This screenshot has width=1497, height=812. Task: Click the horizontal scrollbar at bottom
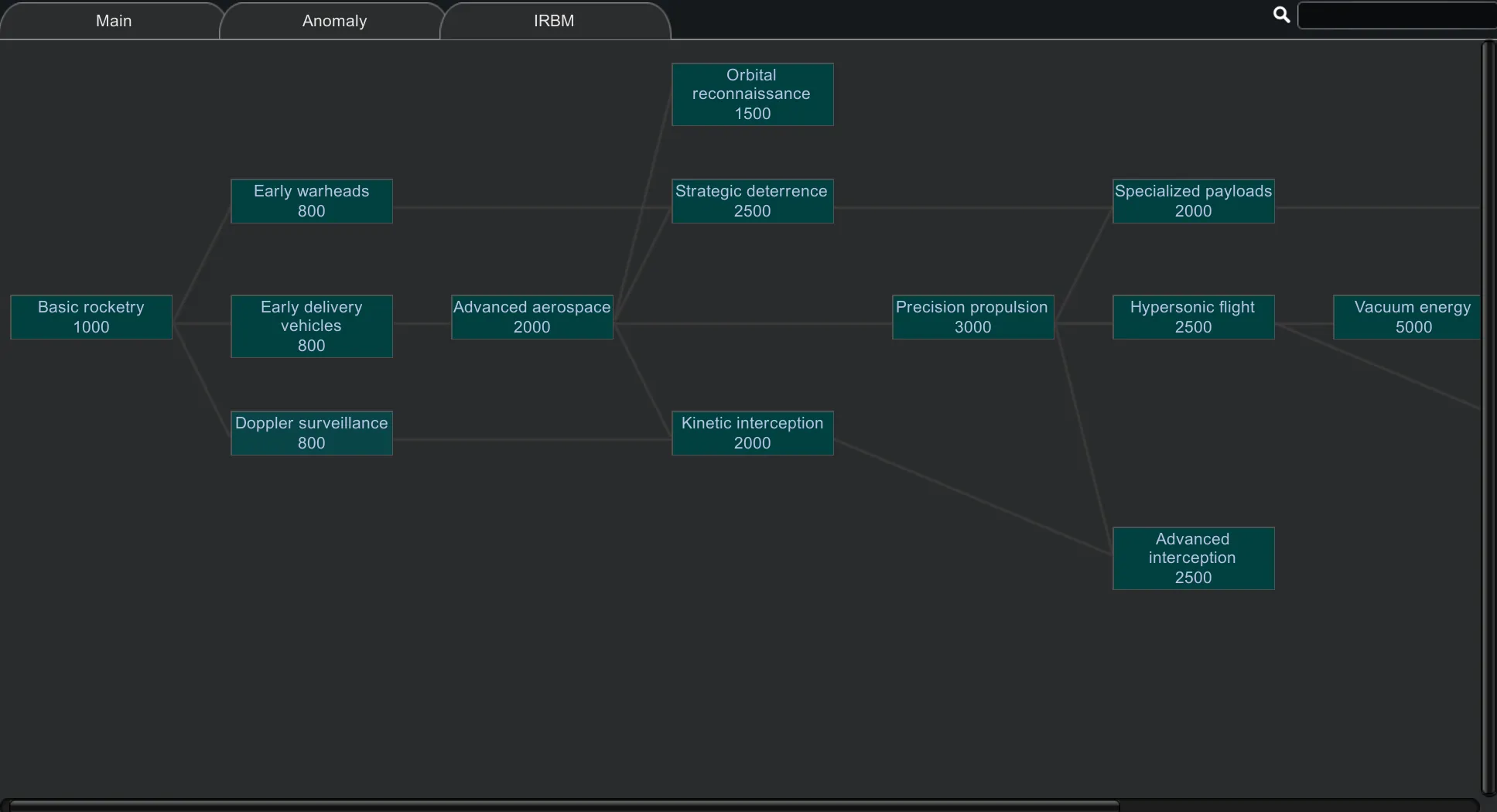(565, 805)
